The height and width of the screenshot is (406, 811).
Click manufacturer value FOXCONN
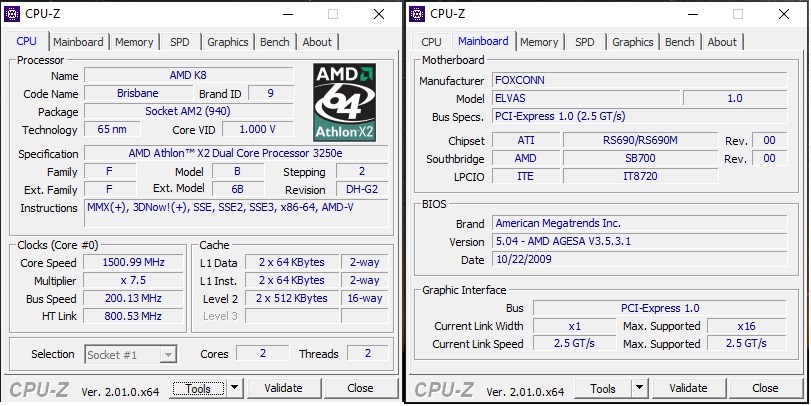640,80
